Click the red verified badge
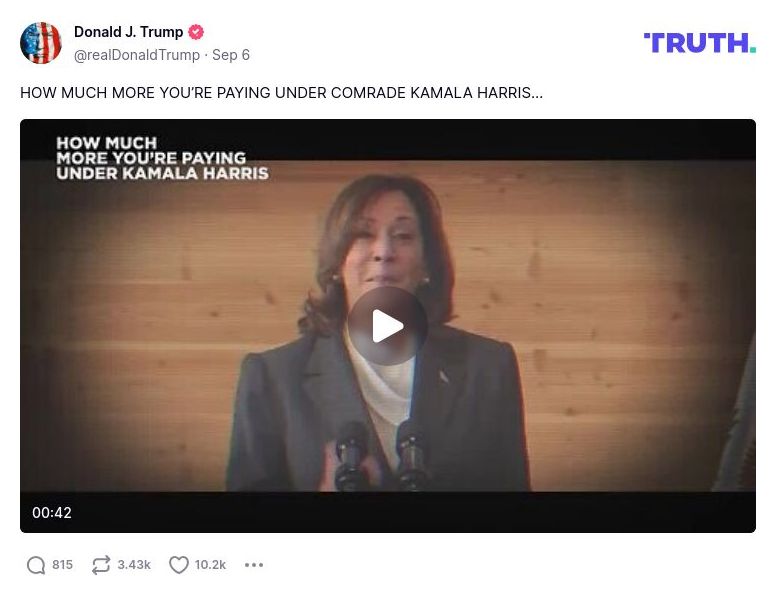Image resolution: width=777 pixels, height=596 pixels. [x=196, y=32]
